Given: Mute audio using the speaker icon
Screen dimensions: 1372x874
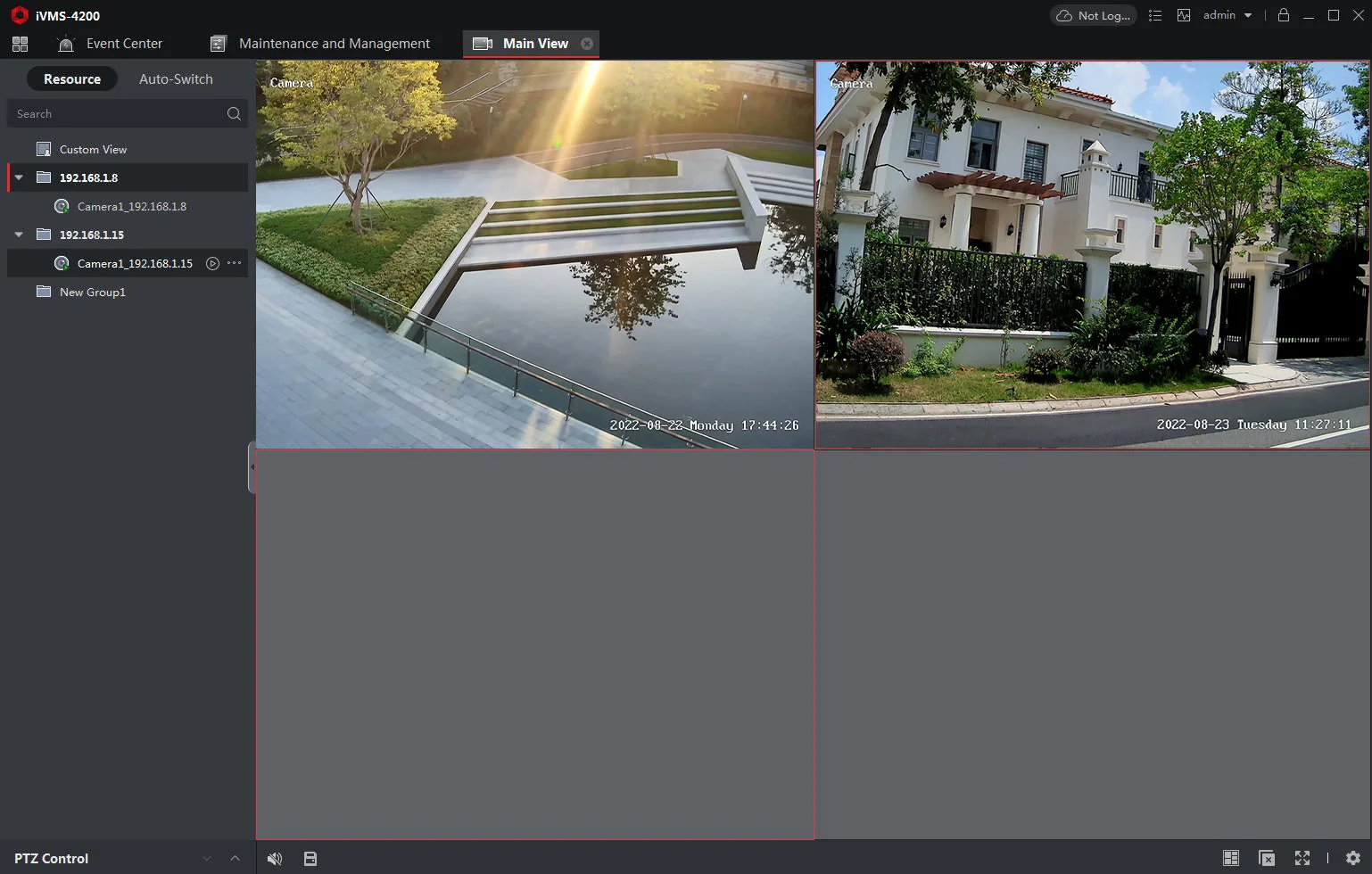Looking at the screenshot, I should tap(275, 858).
